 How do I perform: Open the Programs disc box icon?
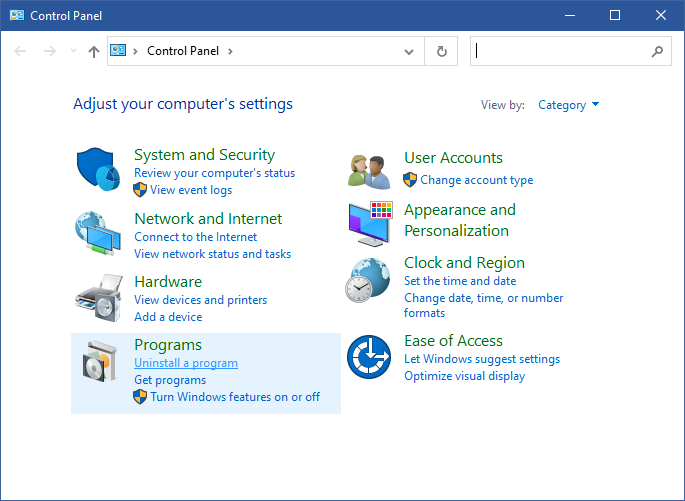point(100,362)
